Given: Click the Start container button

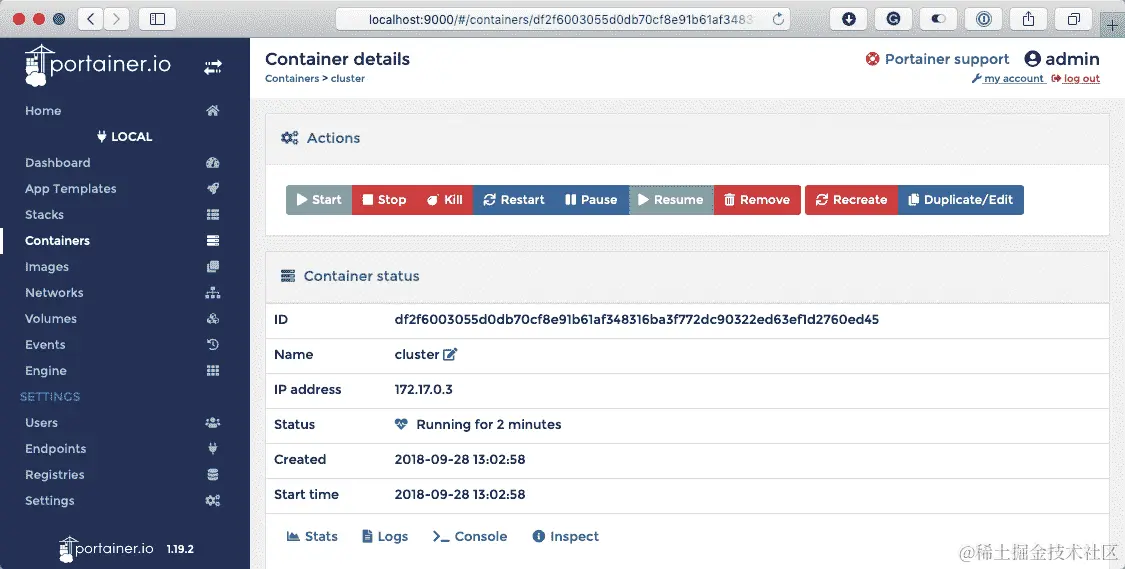Looking at the screenshot, I should pos(319,199).
